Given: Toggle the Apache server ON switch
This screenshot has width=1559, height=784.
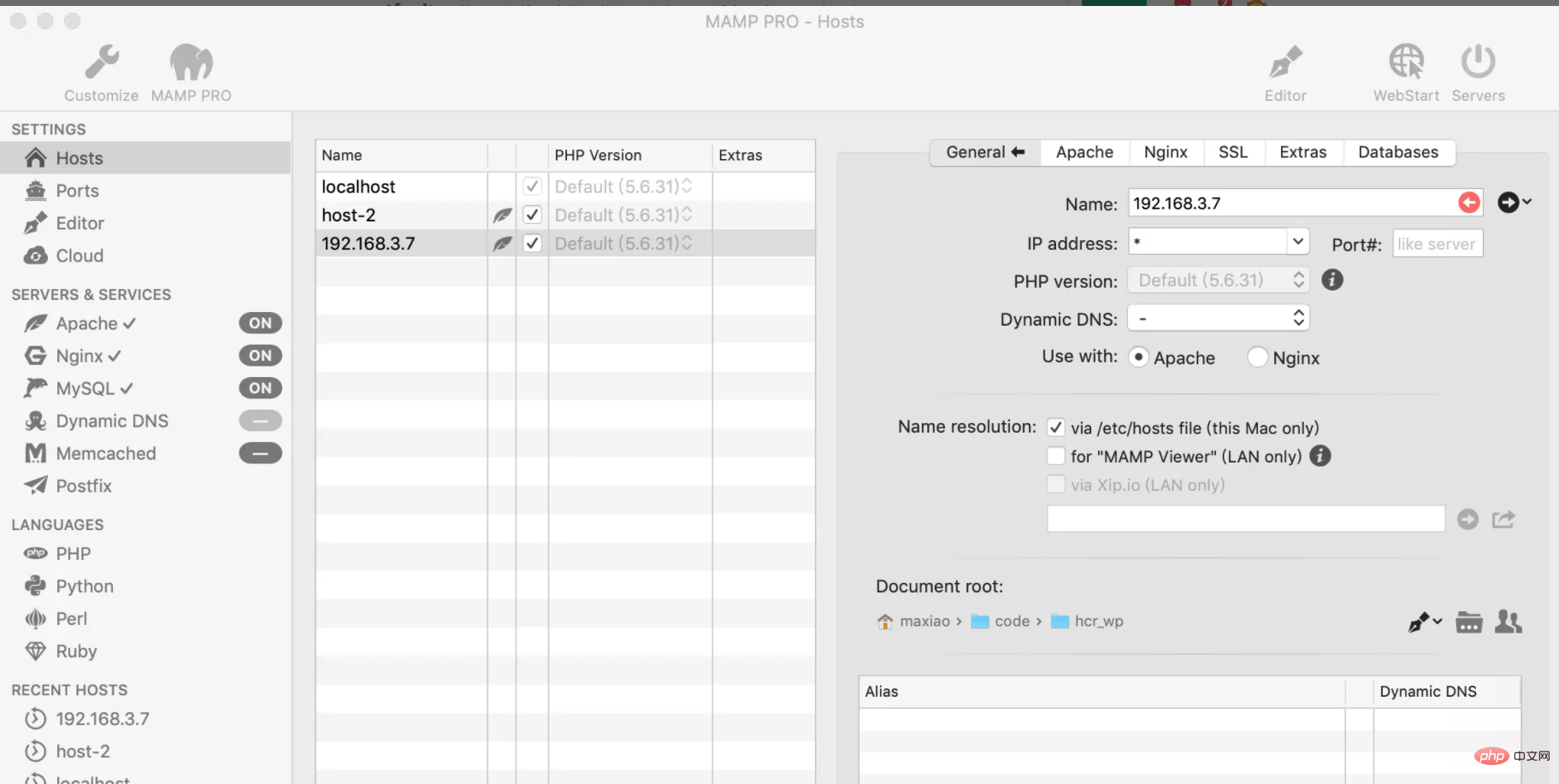Looking at the screenshot, I should click(x=260, y=323).
